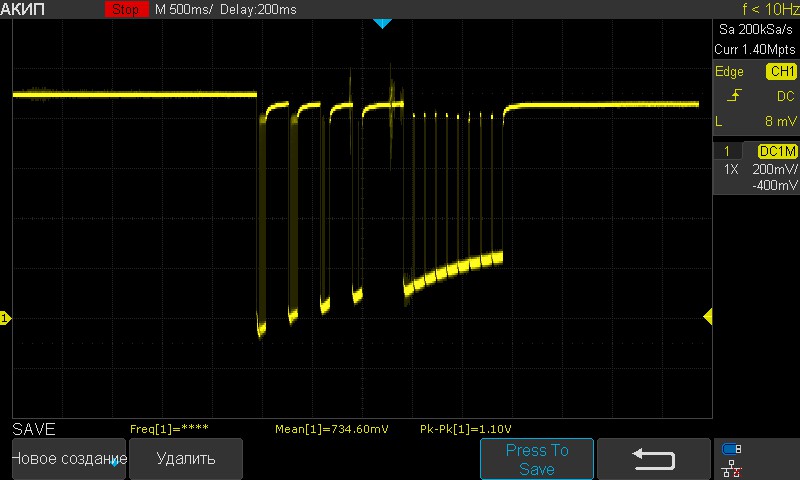Click the USB device status icon
This screenshot has height=480, width=800.
tap(731, 449)
